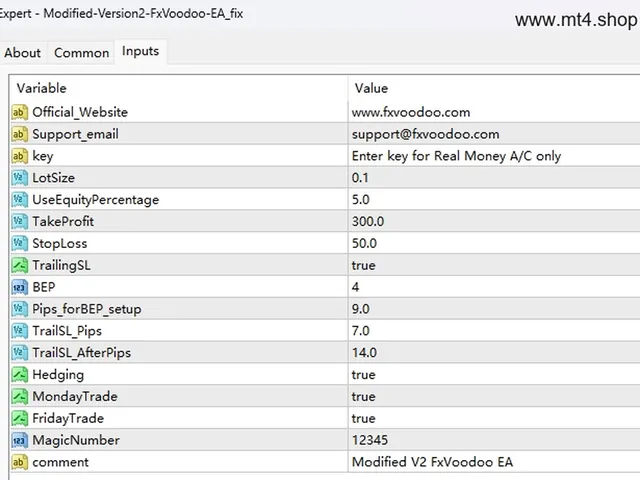640x480 pixels.
Task: Click the string icon beside comment
Action: click(20, 462)
